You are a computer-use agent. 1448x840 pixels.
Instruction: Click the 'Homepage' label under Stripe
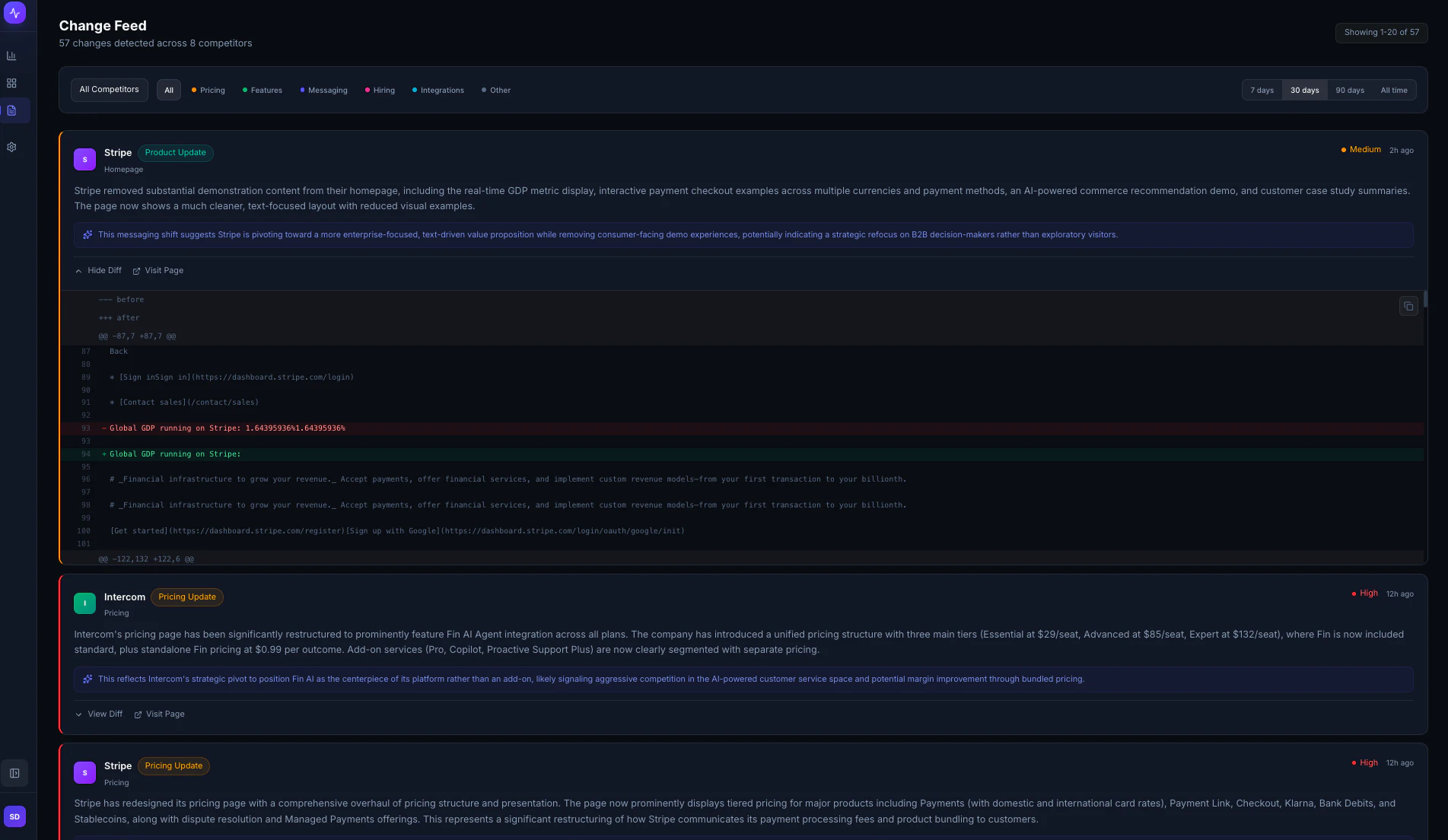[x=123, y=170]
